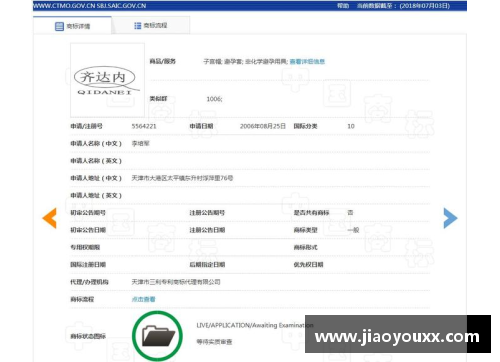Image resolution: width=500 pixels, height=362 pixels.
Task: Switch to the 商标流程 tab
Action: pos(151,26)
